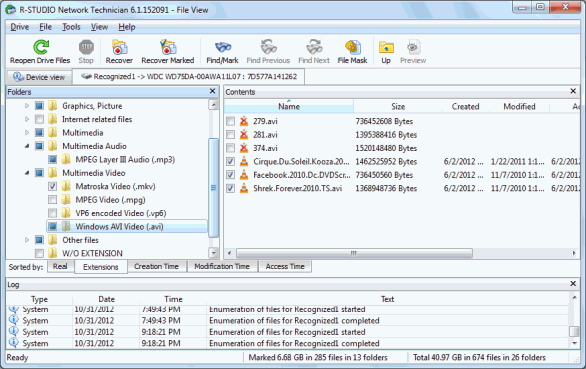Collapse the Multimedia Video tree node

pyautogui.click(x=27, y=173)
